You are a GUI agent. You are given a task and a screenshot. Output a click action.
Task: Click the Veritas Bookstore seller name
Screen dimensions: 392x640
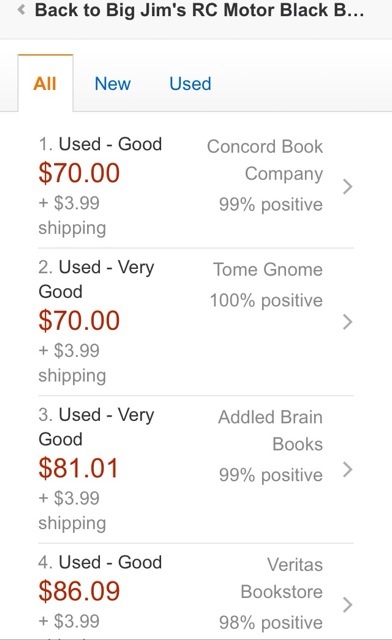pyautogui.click(x=282, y=578)
